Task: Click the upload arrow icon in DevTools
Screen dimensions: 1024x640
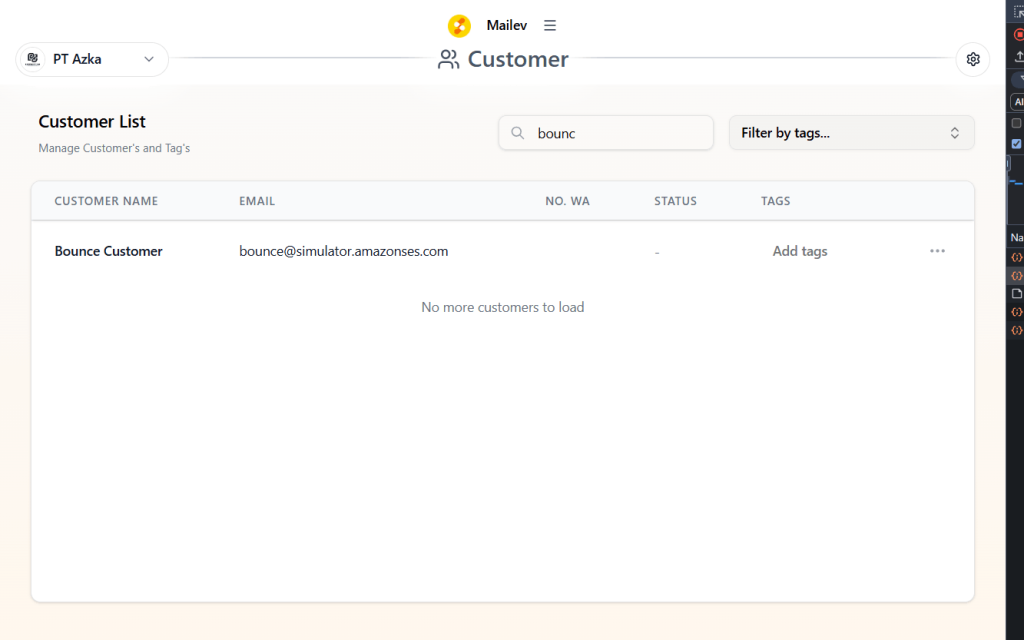Action: [1018, 57]
